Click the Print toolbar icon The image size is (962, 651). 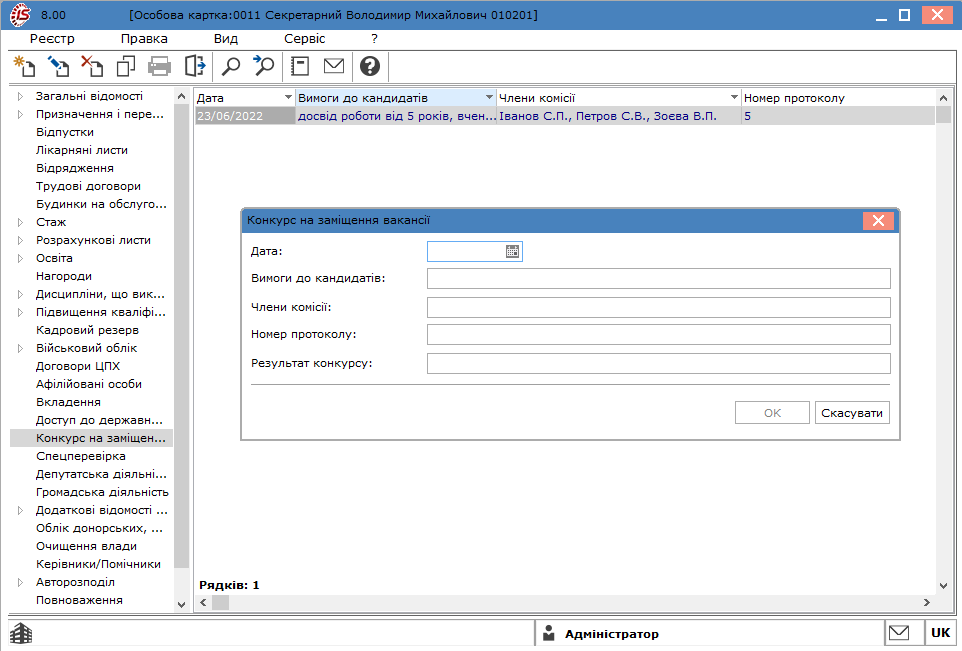[160, 66]
